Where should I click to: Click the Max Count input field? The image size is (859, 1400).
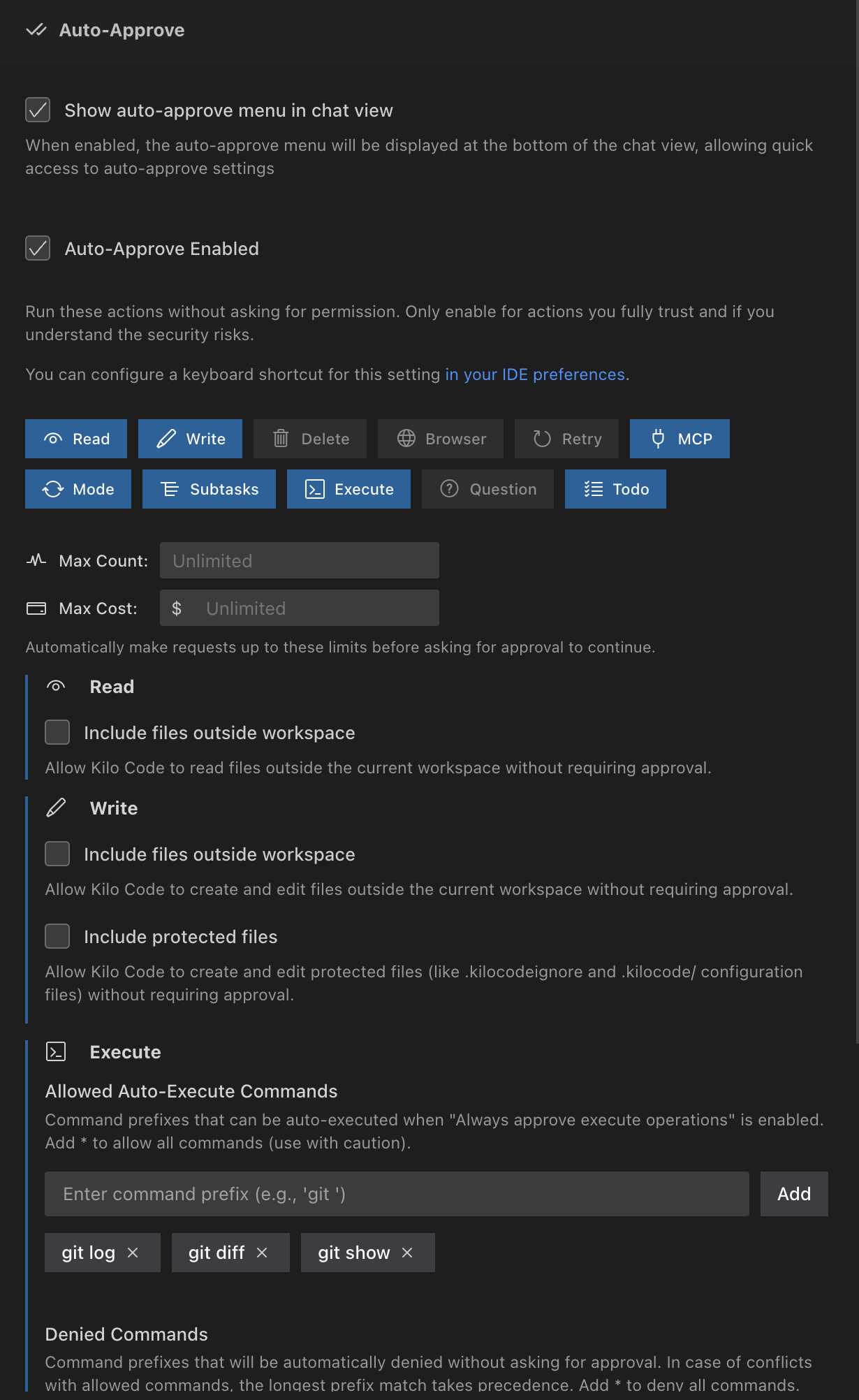point(299,561)
